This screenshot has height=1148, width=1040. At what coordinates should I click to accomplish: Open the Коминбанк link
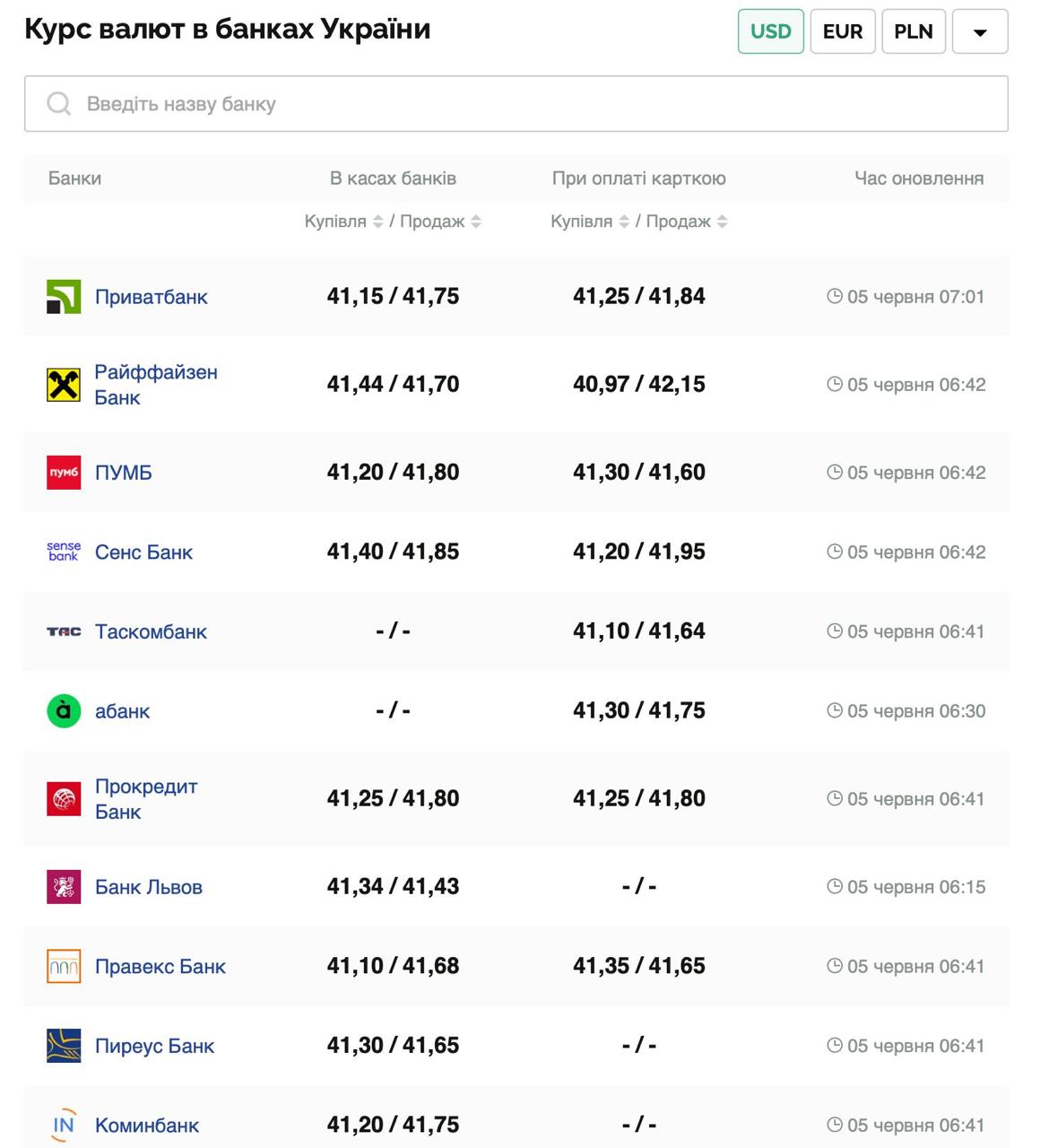147,1126
